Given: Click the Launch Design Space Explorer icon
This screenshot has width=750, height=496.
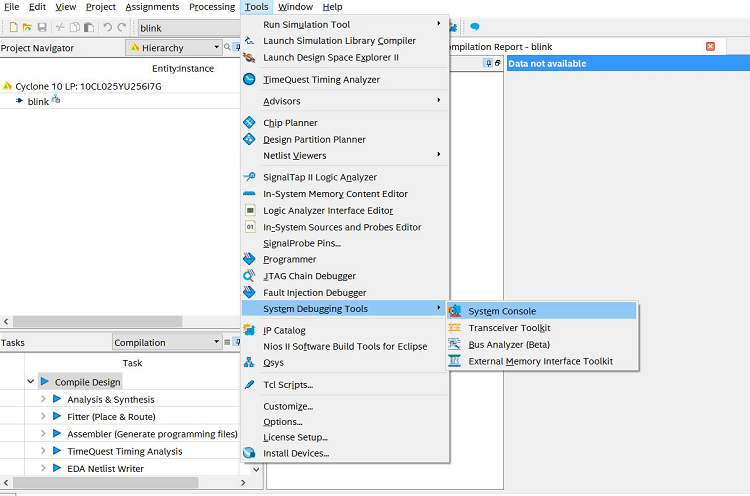Looking at the screenshot, I should tap(249, 57).
